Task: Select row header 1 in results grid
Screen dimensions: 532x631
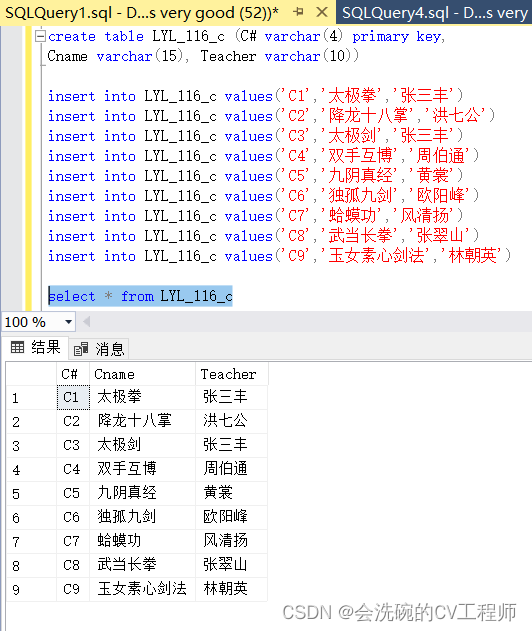Action: coord(31,398)
